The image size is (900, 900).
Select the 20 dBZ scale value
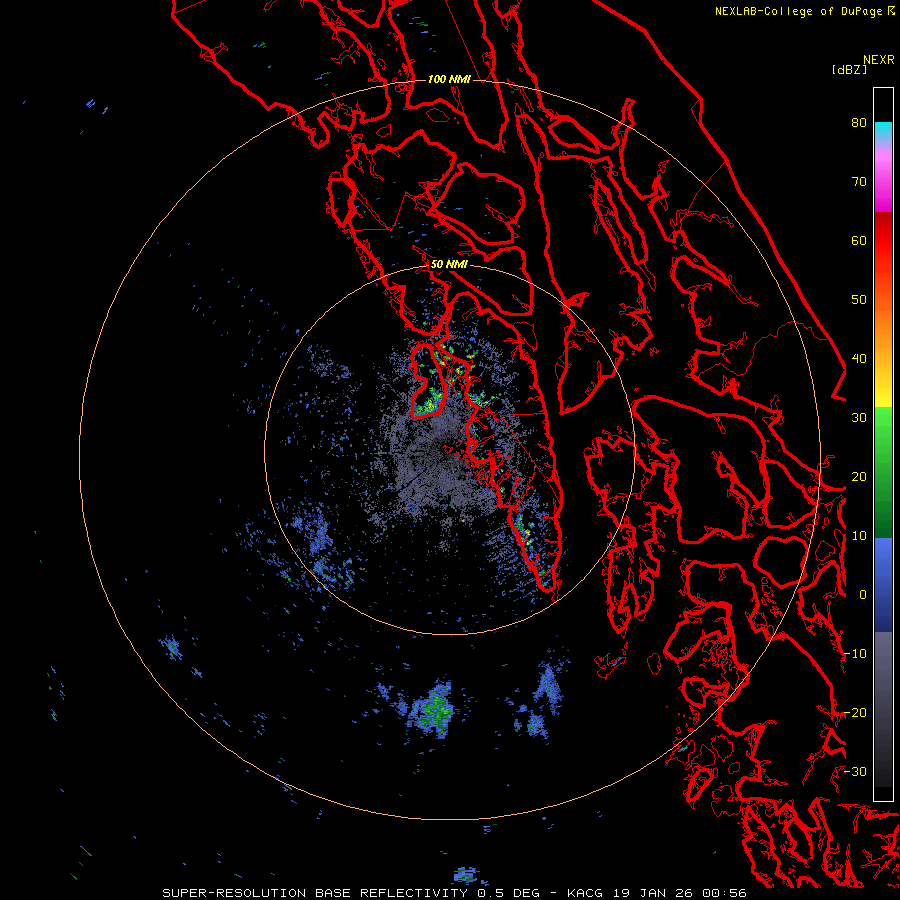tap(859, 477)
